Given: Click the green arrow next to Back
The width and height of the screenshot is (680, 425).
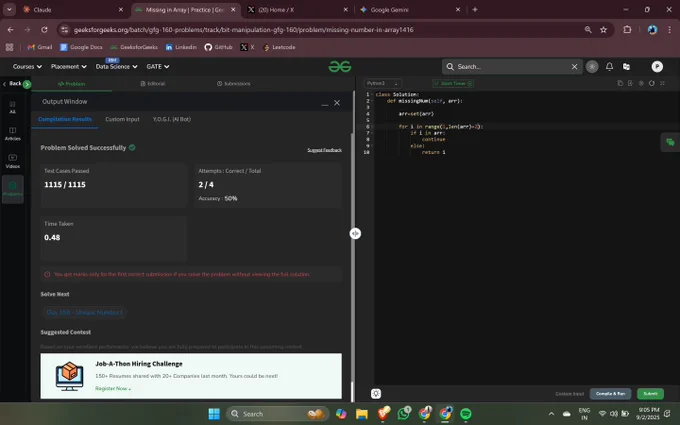Looking at the screenshot, I should click(27, 84).
